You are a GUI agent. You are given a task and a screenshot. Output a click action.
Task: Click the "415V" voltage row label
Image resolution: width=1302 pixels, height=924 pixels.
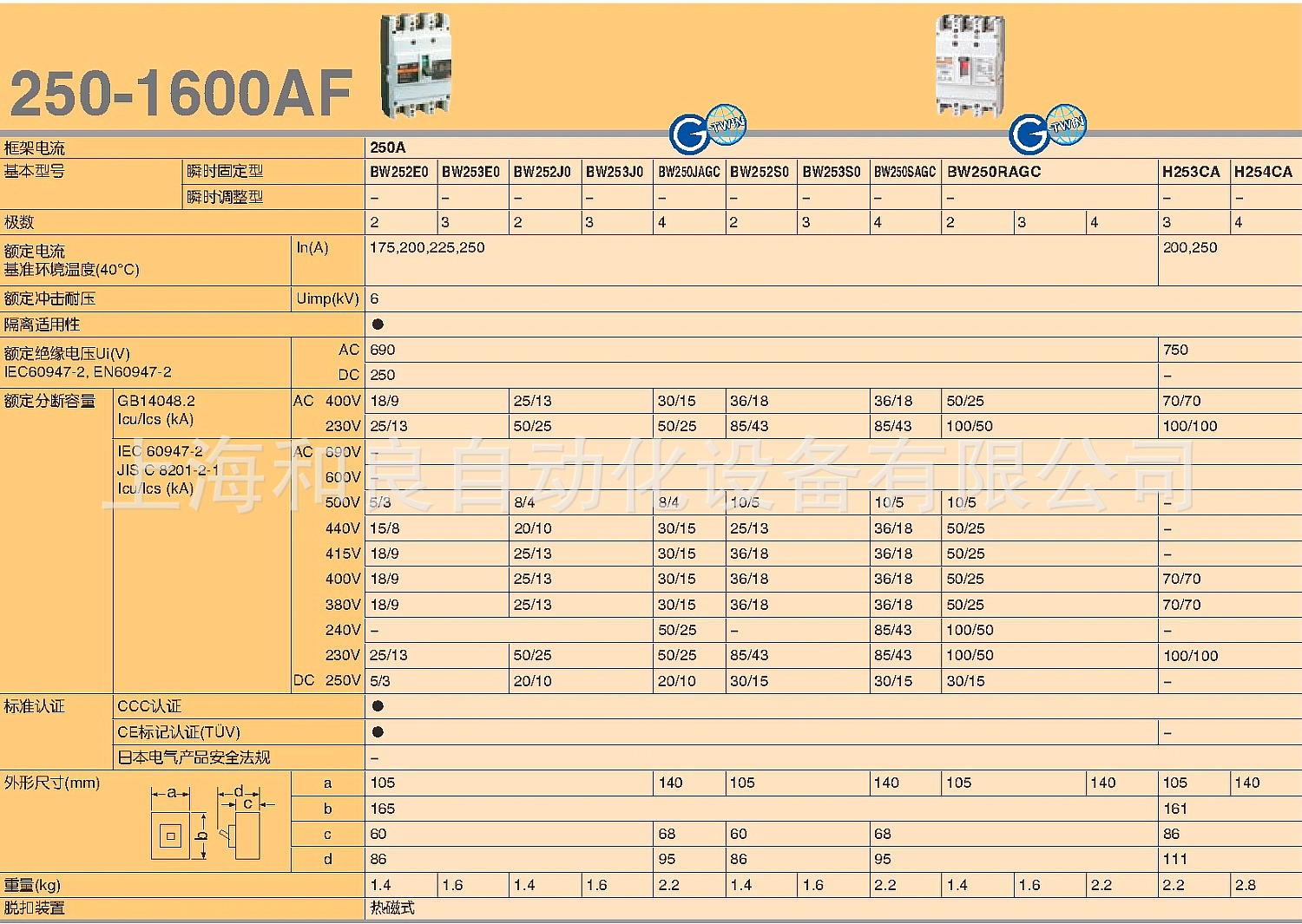click(x=343, y=554)
